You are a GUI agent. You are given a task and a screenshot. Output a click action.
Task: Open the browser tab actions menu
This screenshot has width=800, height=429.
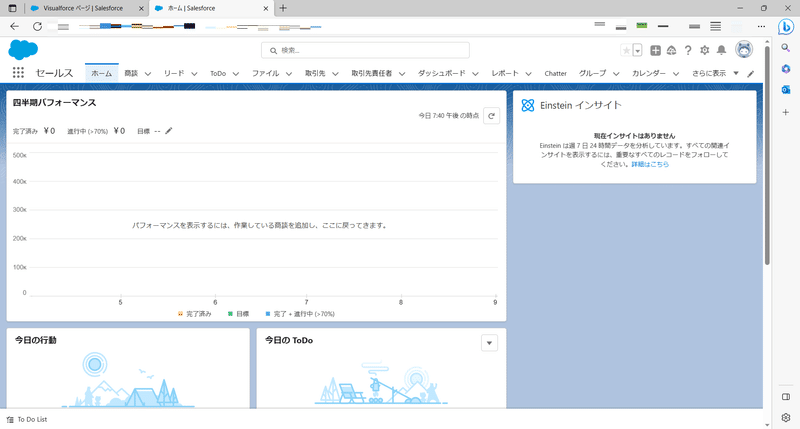point(12,8)
